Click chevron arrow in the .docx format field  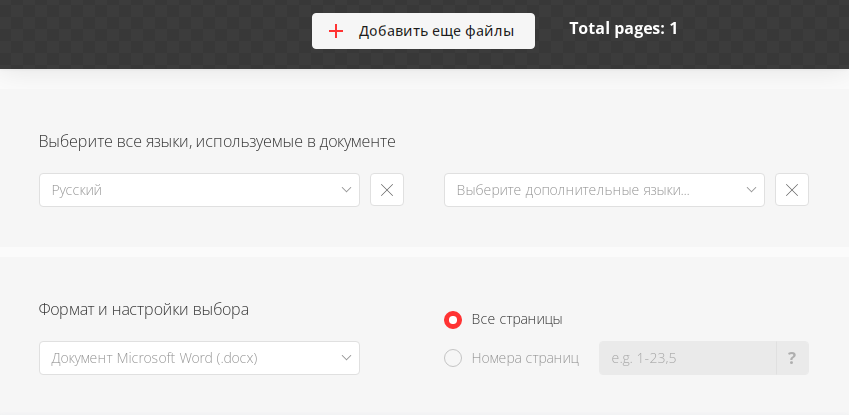coord(347,358)
